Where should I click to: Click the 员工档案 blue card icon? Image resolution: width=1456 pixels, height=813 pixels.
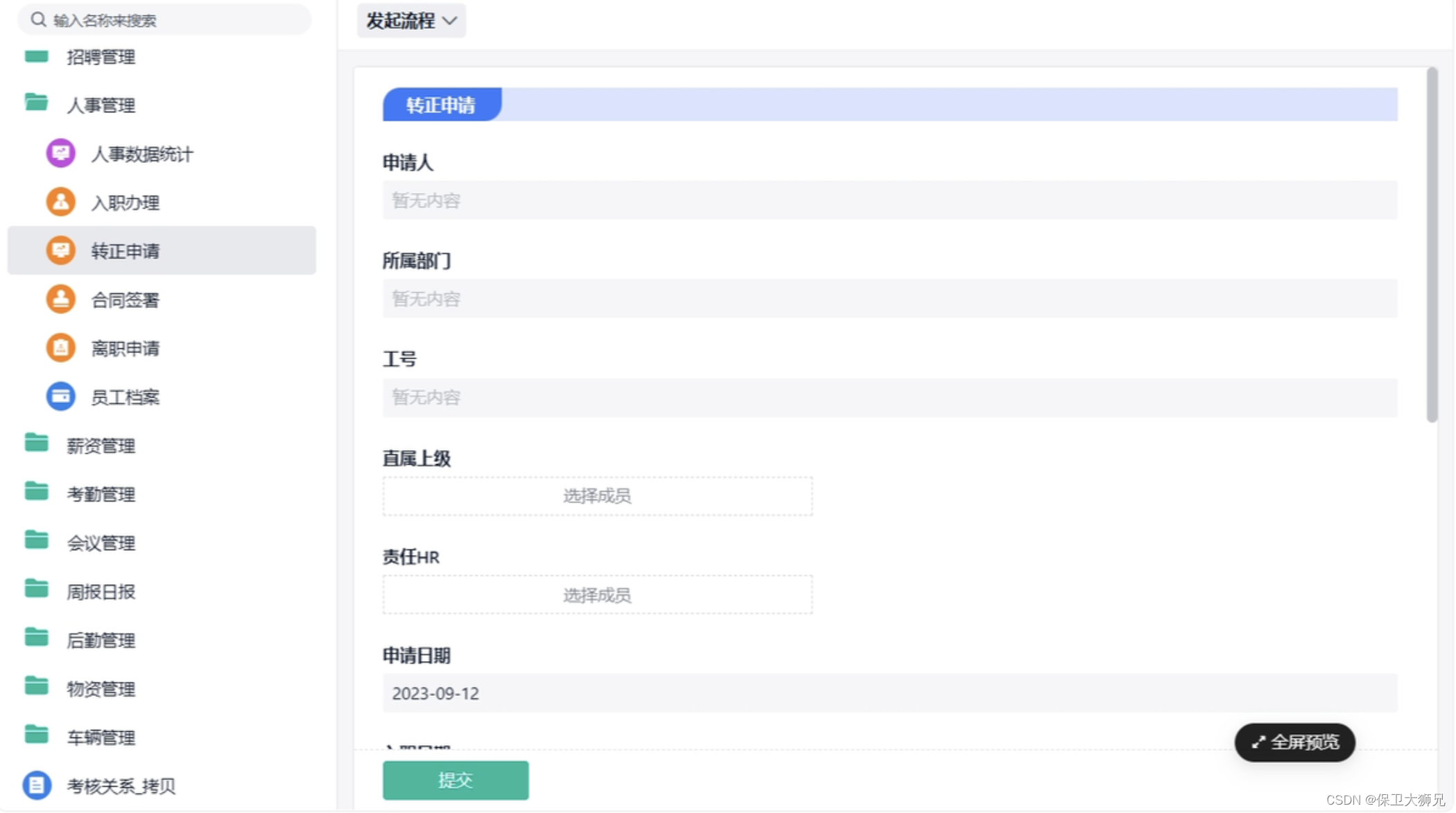pyautogui.click(x=60, y=396)
